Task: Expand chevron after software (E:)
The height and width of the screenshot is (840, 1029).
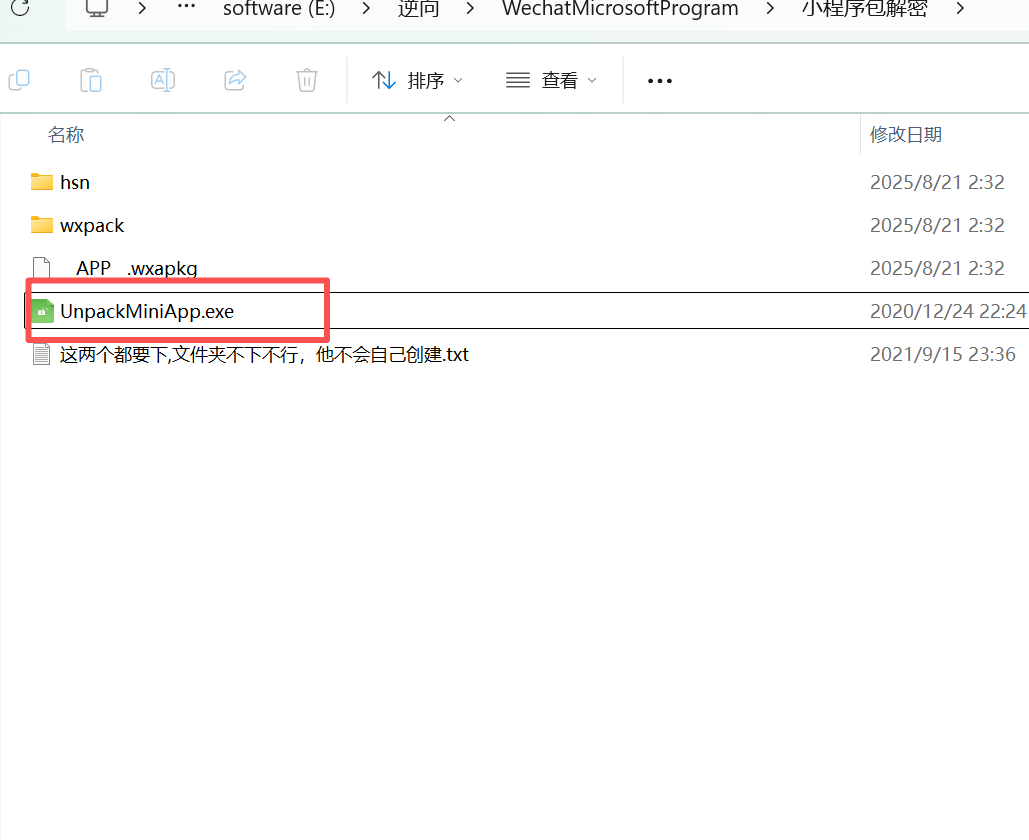Action: 366,9
